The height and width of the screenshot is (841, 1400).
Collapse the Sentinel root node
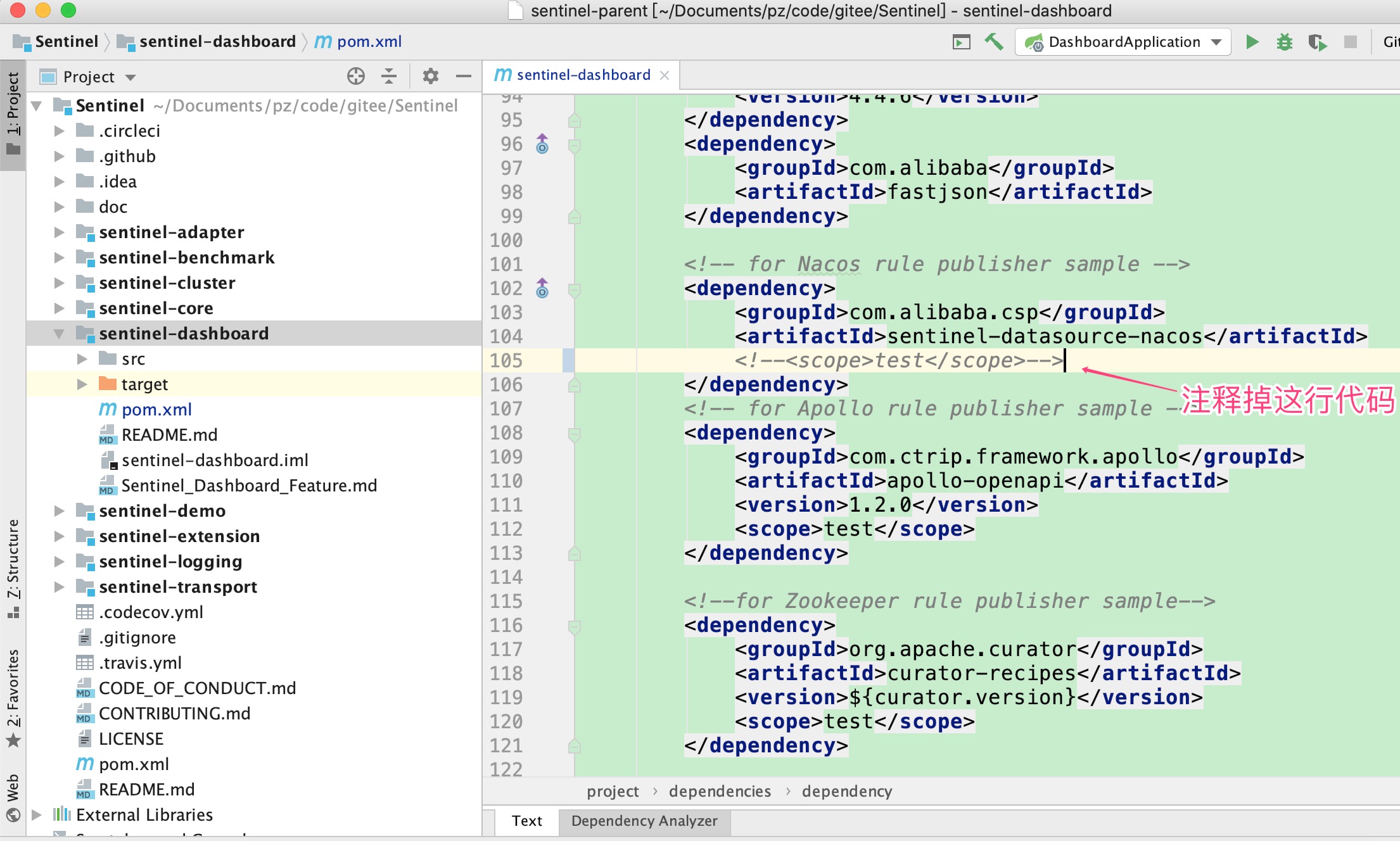pos(37,106)
